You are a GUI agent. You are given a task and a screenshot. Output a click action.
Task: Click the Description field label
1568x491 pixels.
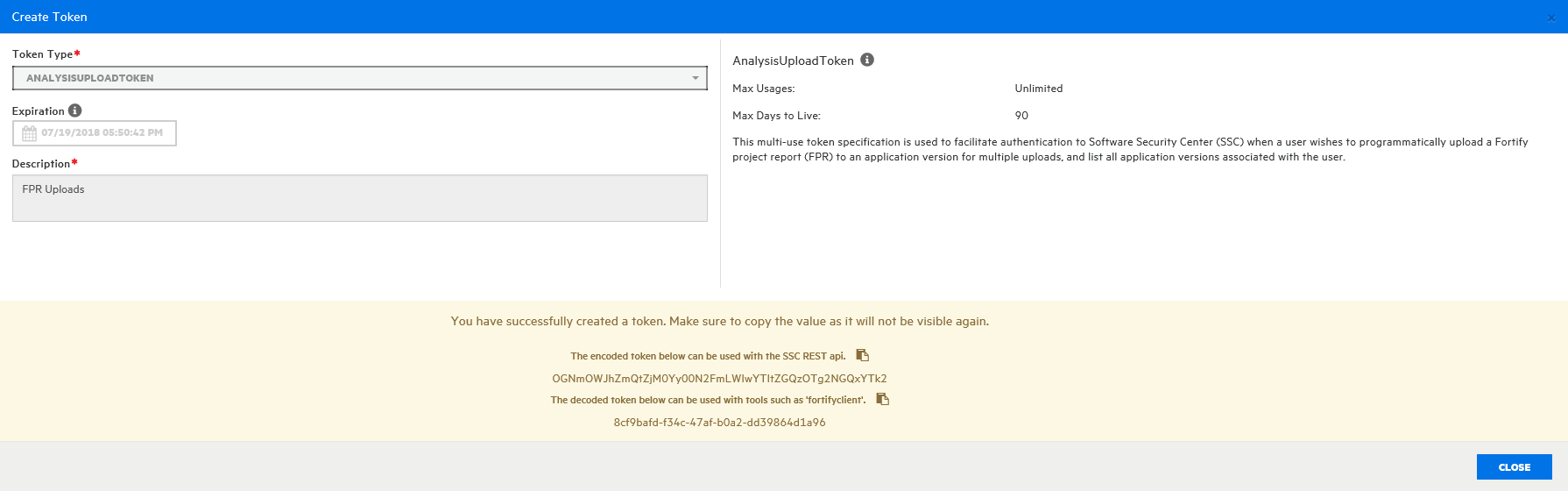coord(40,164)
